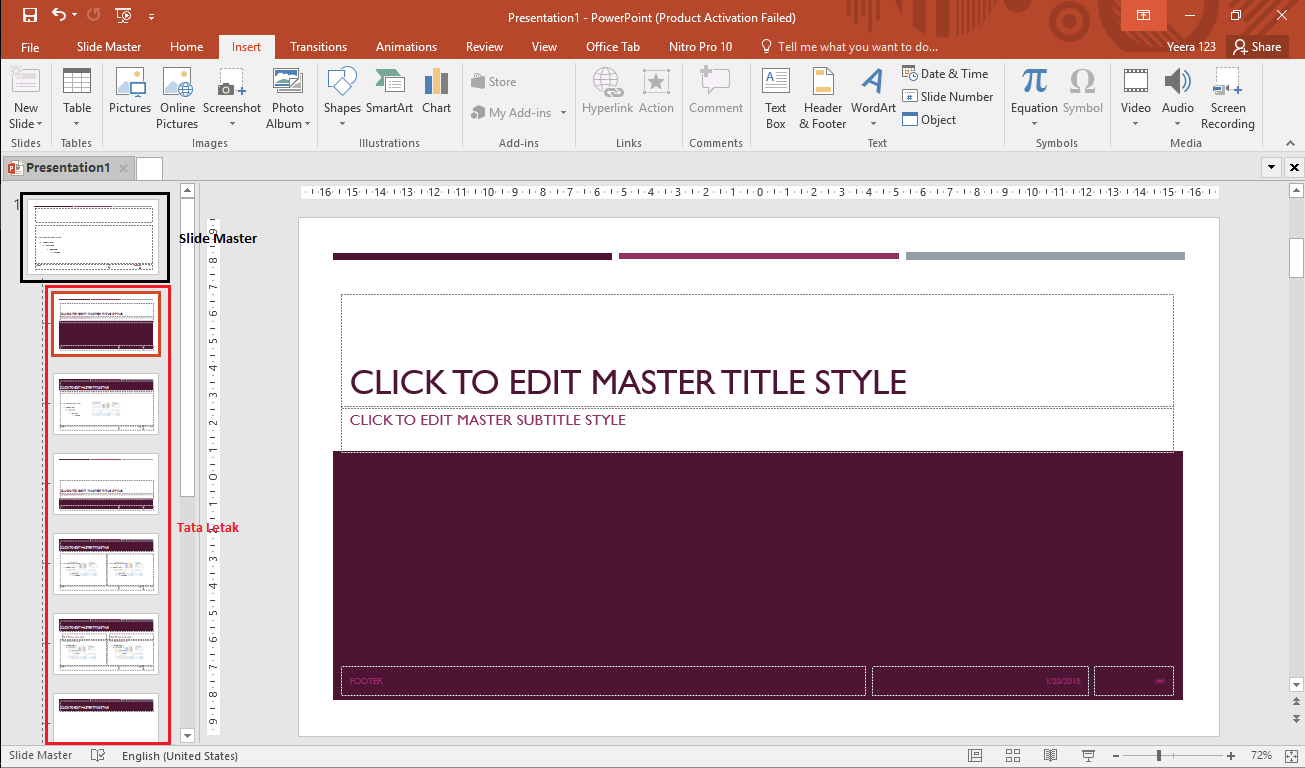Insert a Chart

coord(436,97)
